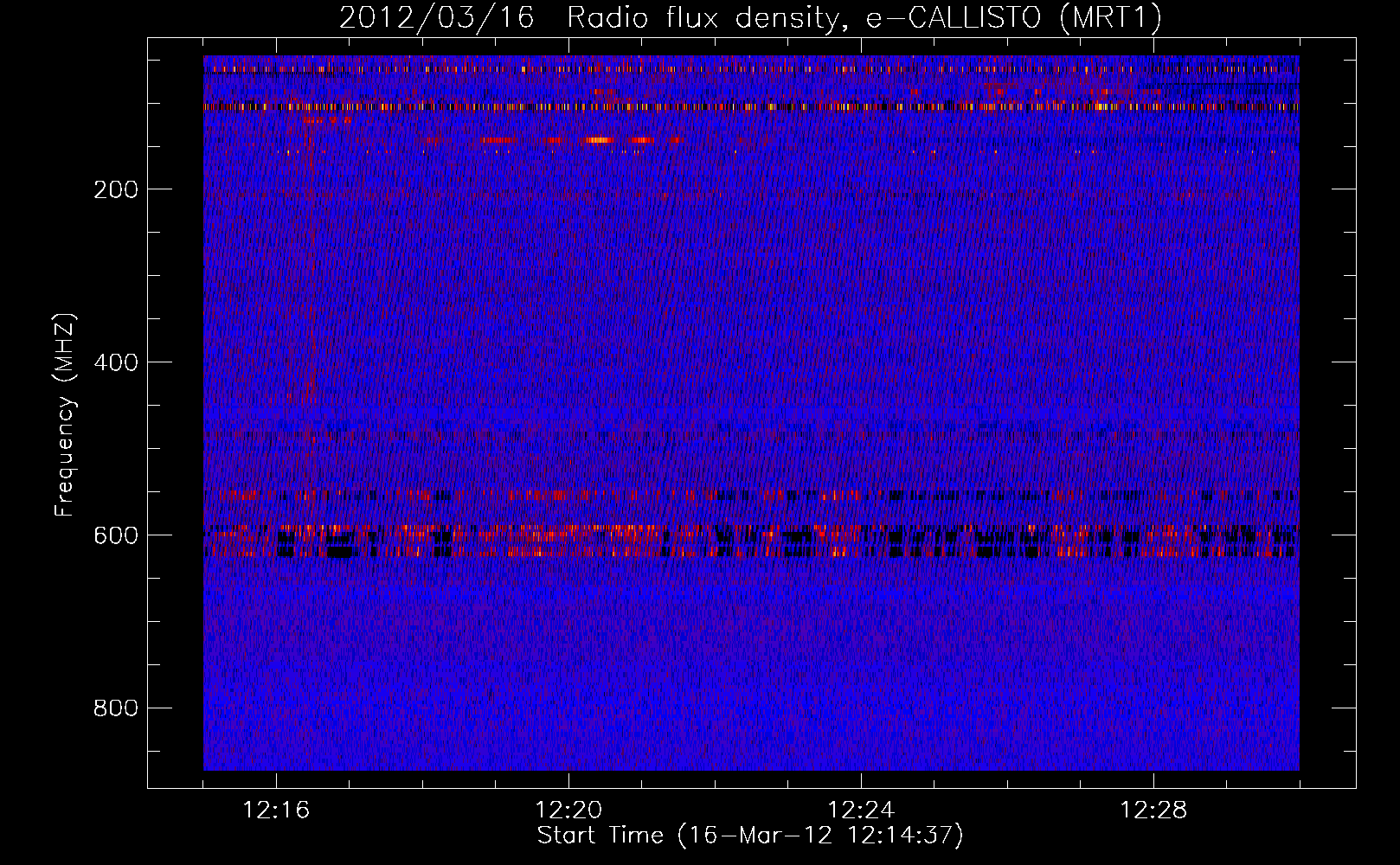This screenshot has height=865, width=1400.
Task: Click the 200 frequency tick label
Action: pos(116,189)
